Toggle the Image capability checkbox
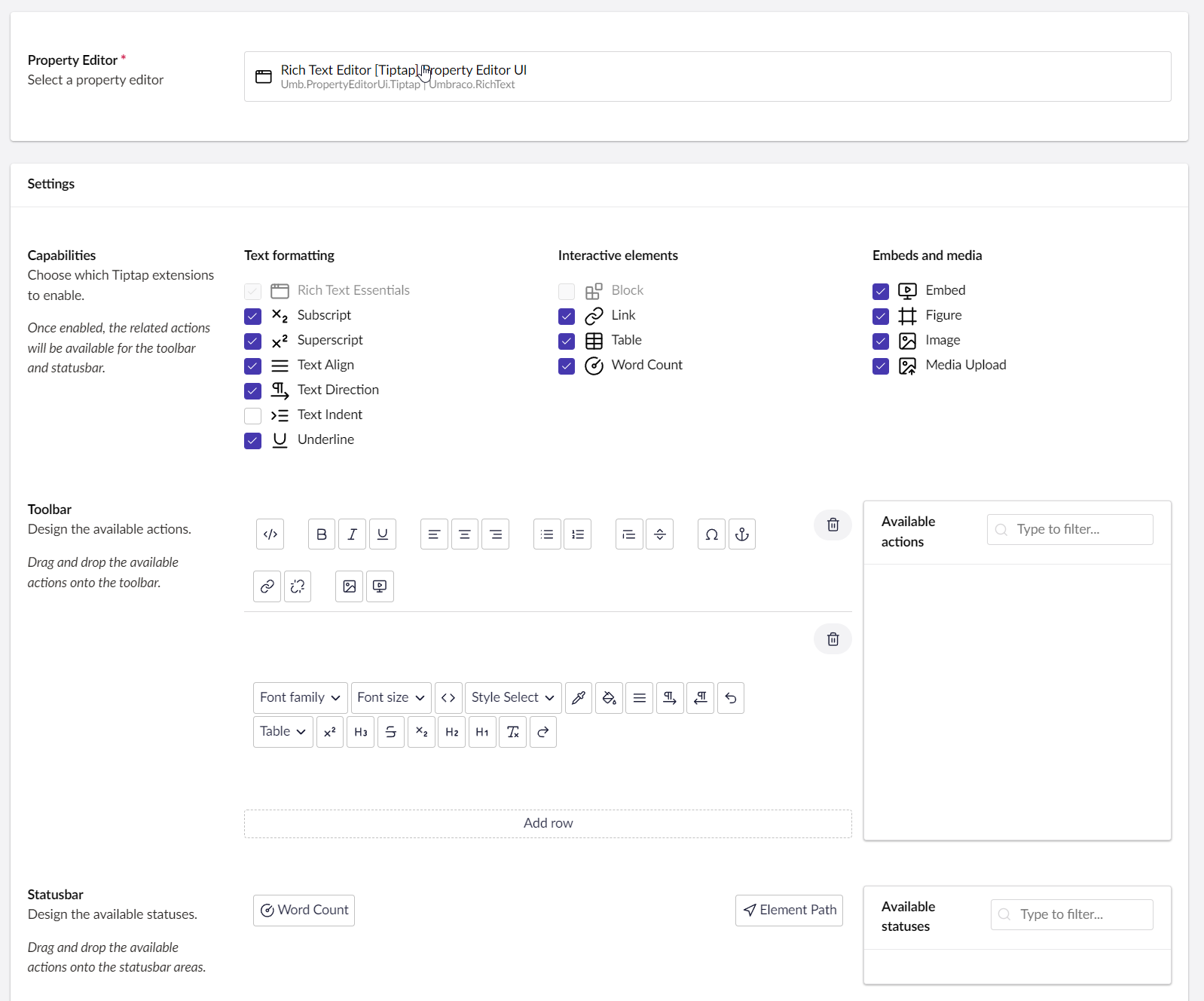The width and height of the screenshot is (1204, 1001). point(881,341)
